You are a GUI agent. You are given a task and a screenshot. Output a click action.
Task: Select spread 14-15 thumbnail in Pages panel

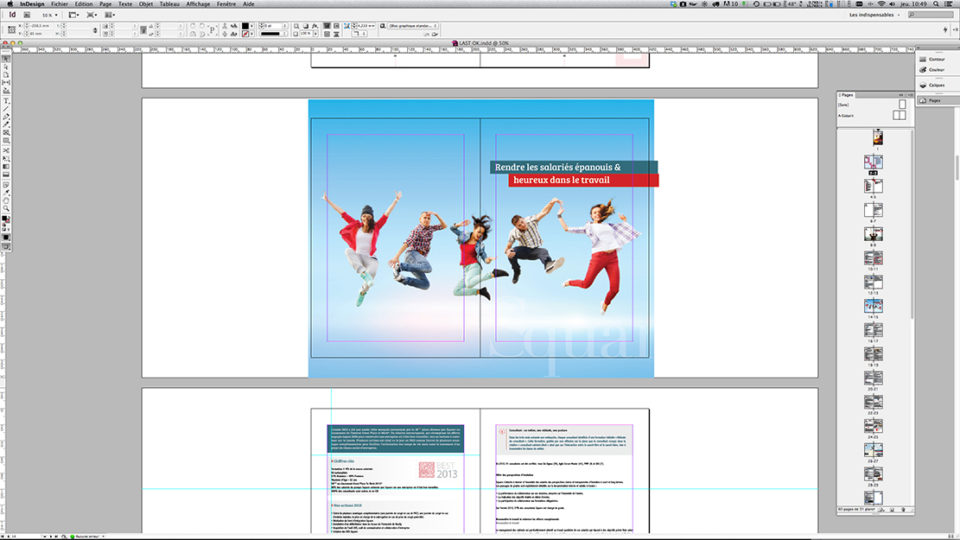pyautogui.click(x=873, y=306)
